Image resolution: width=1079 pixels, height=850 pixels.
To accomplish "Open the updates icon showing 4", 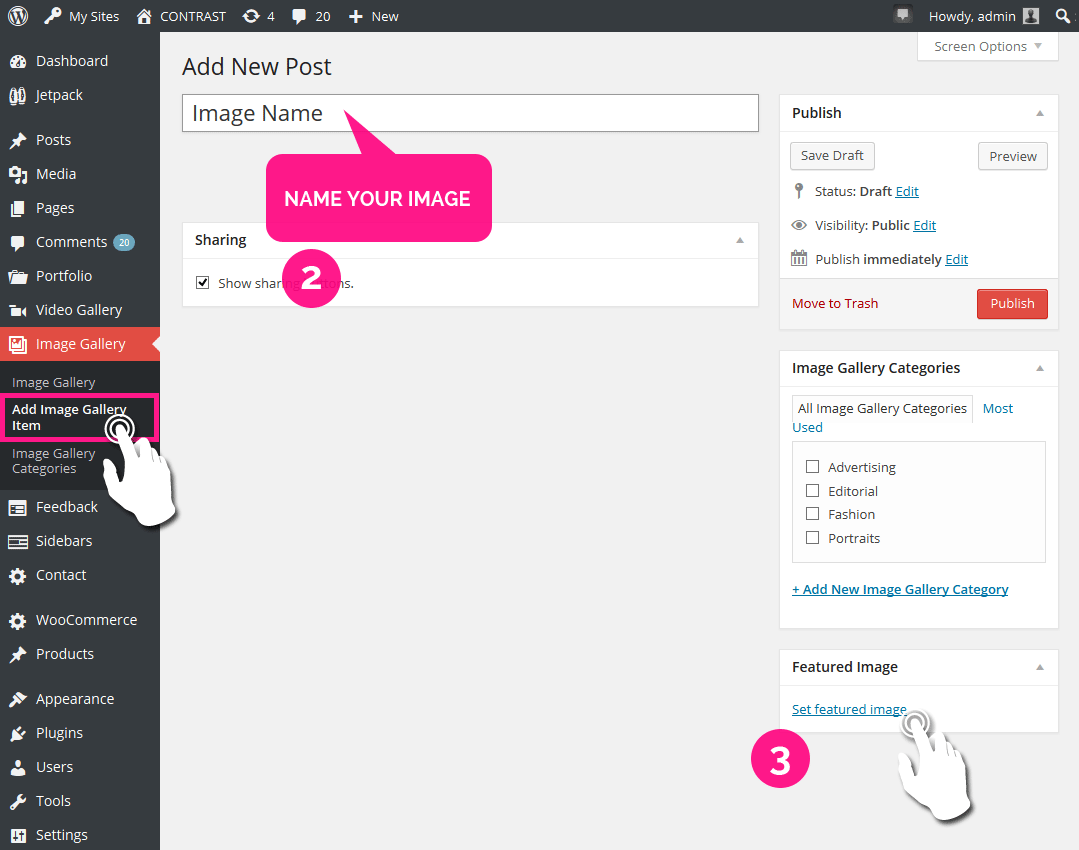I will (251, 16).
